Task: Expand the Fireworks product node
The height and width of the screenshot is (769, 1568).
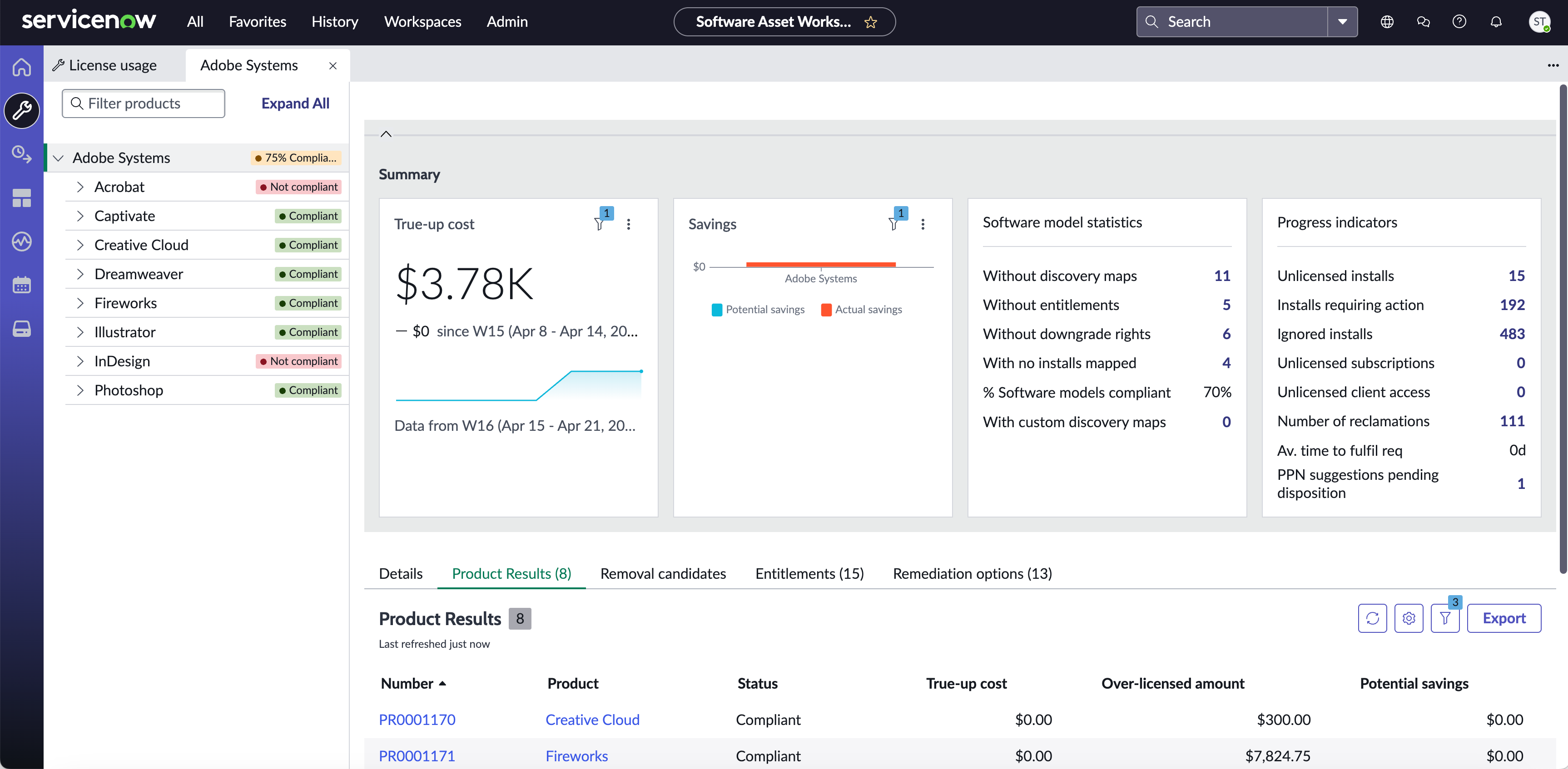Action: point(80,303)
